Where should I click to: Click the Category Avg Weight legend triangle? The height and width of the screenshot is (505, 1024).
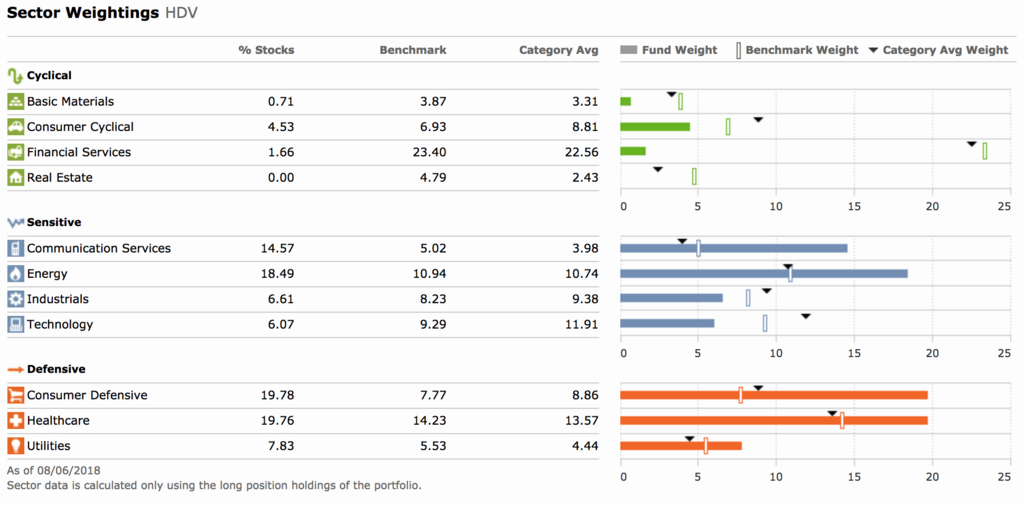tap(873, 50)
